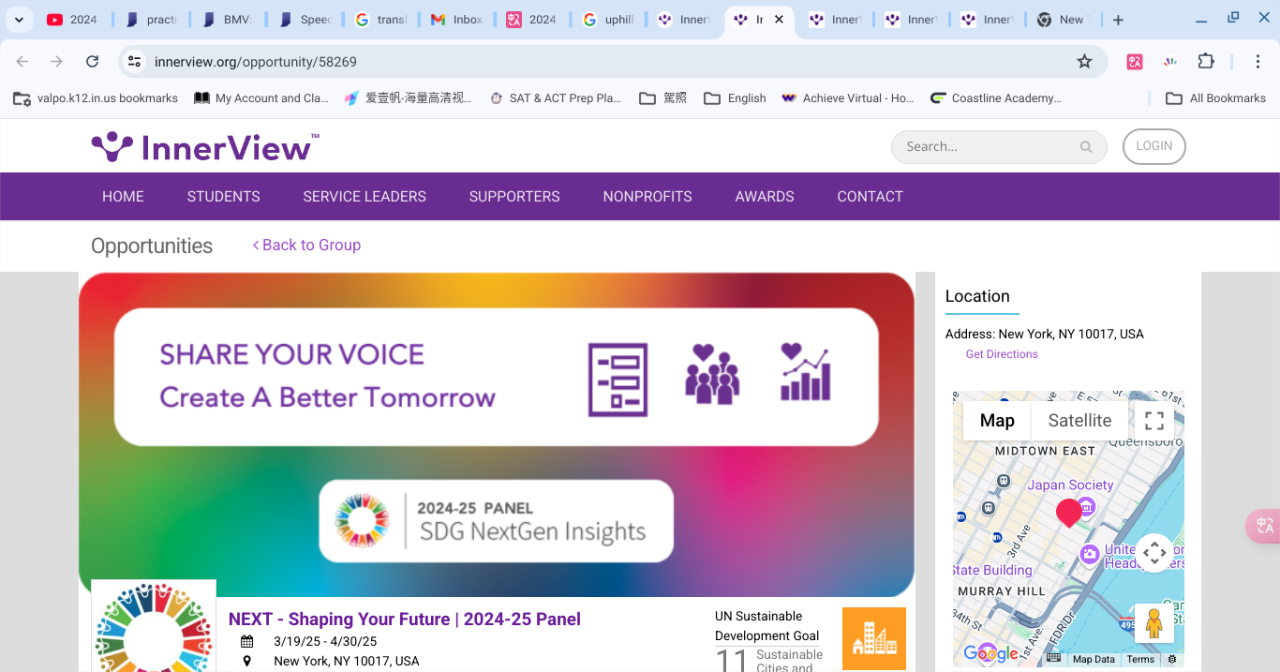
Task: Click the Japan Society museum marker
Action: [x=1086, y=509]
